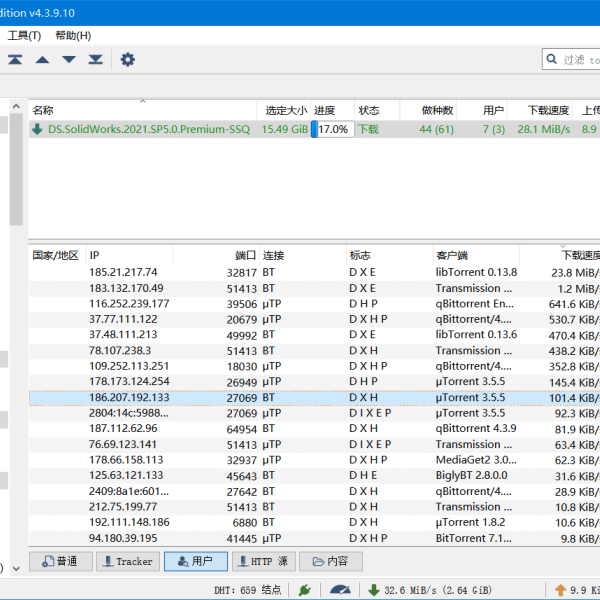Sort peers by 客户端 column
Viewport: 600px width, 600px height.
pyautogui.click(x=476, y=255)
